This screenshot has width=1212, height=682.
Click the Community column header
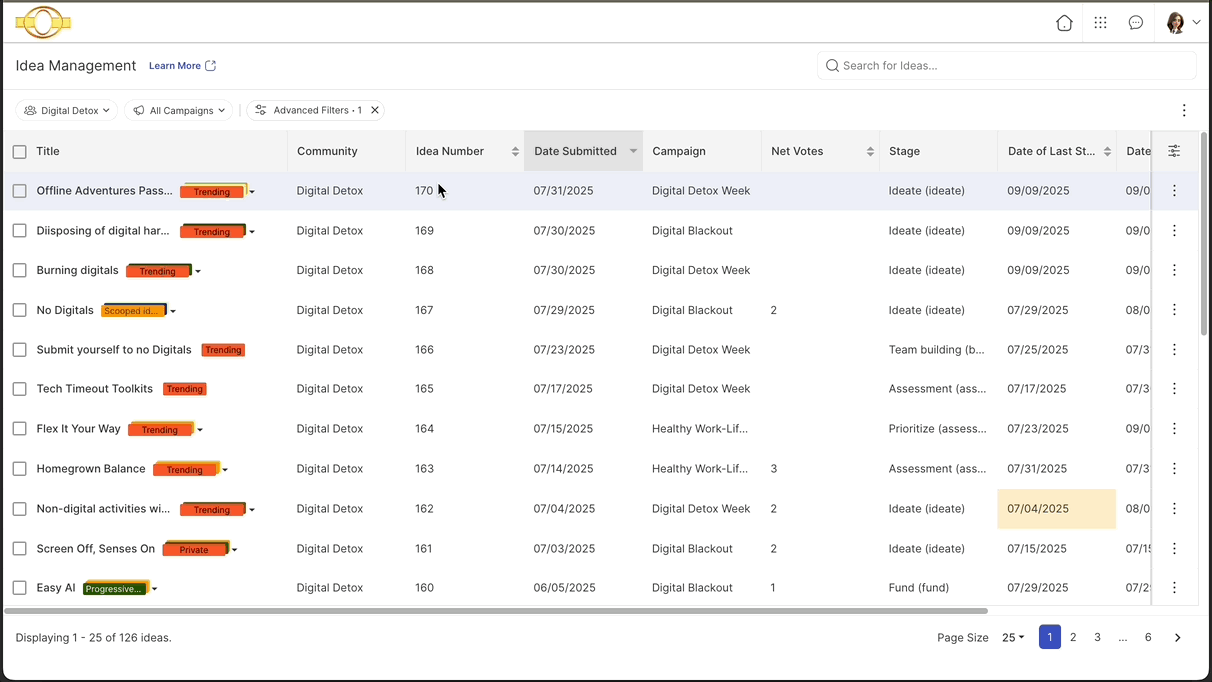327,152
